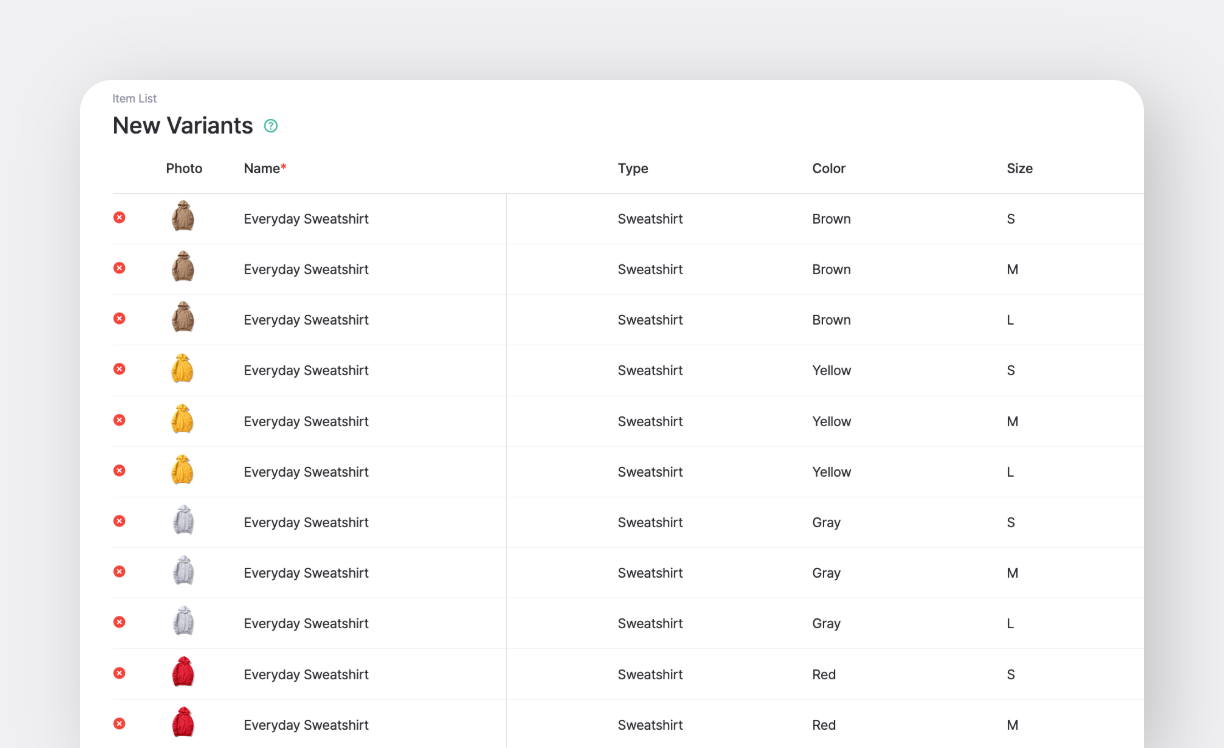This screenshot has width=1224, height=748.
Task: Click the help icon beside New Variants
Action: [270, 126]
